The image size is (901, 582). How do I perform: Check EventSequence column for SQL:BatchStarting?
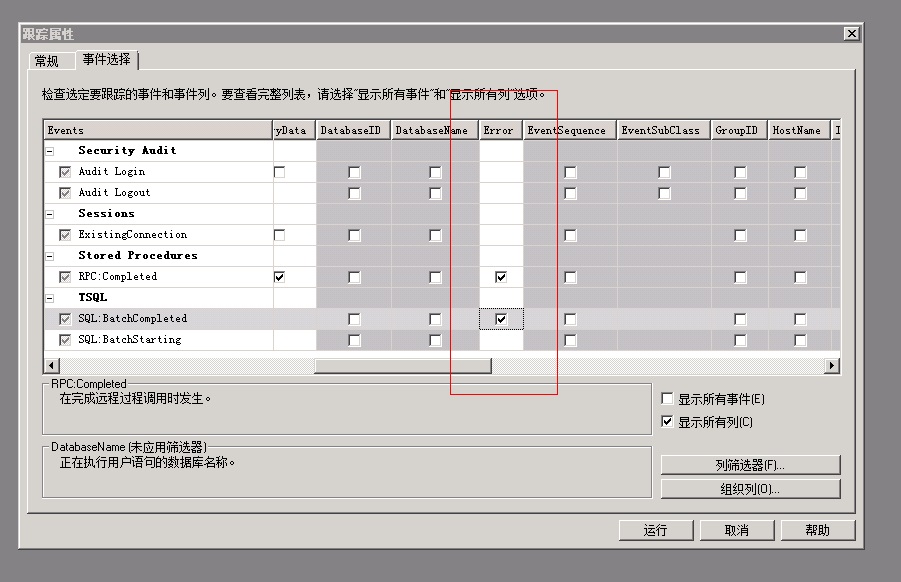pos(570,339)
